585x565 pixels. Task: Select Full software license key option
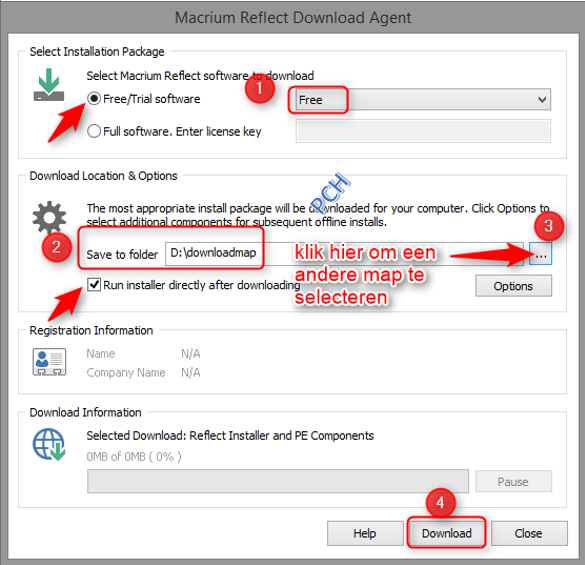pyautogui.click(x=94, y=131)
